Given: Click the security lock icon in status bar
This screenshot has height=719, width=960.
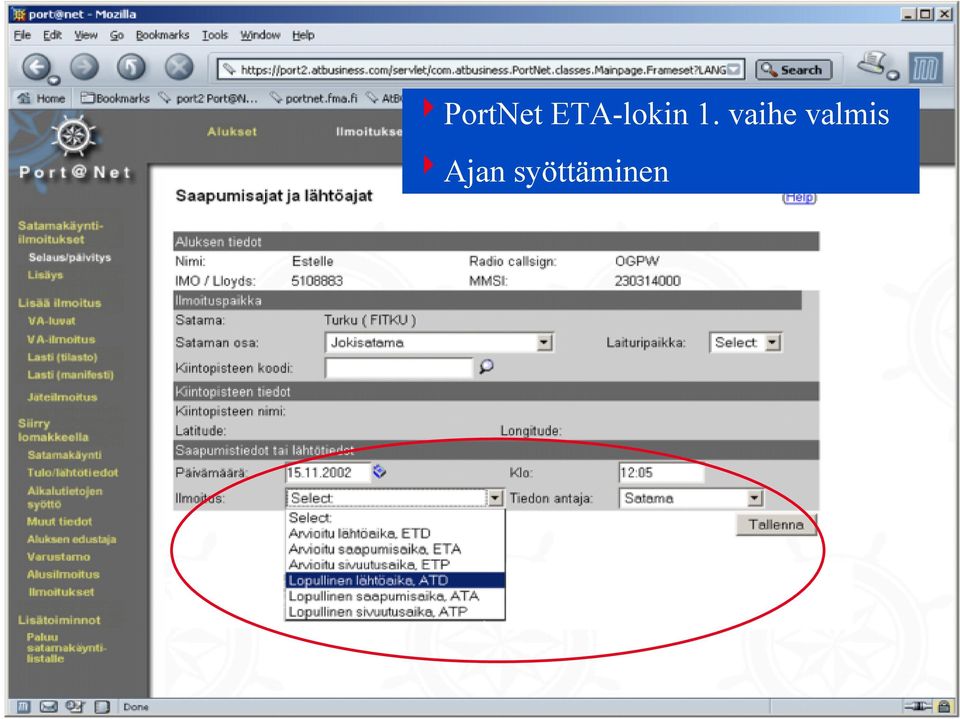Looking at the screenshot, I should (945, 707).
